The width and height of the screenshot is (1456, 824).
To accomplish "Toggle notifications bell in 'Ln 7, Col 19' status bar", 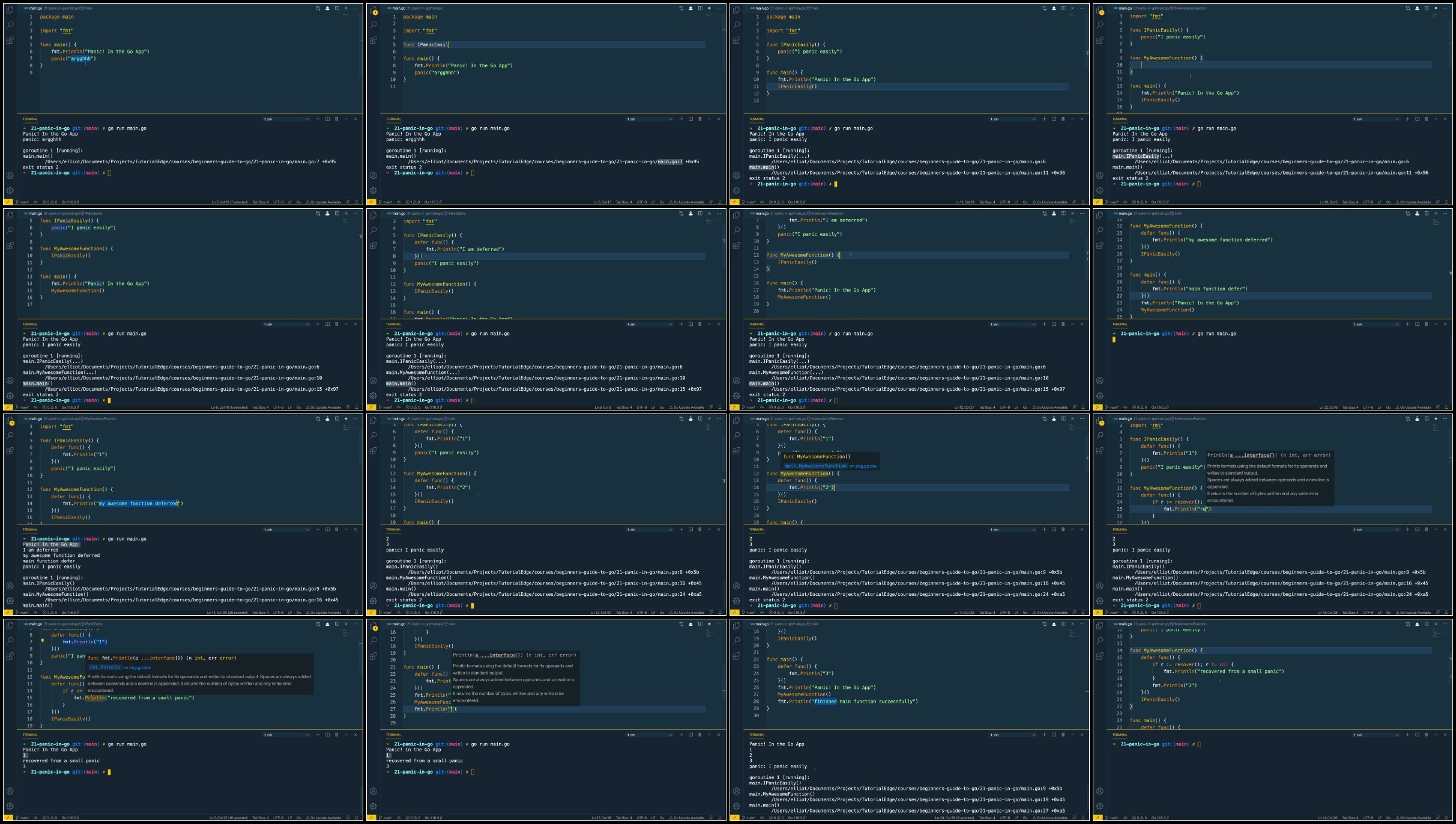I will [x=357, y=202].
